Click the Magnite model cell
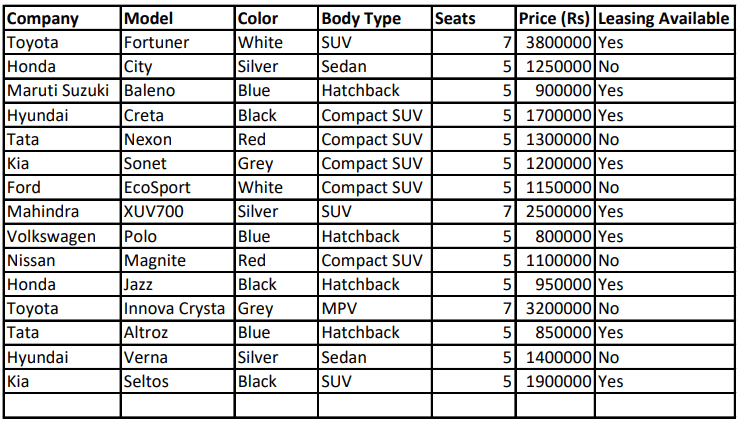 click(x=154, y=261)
